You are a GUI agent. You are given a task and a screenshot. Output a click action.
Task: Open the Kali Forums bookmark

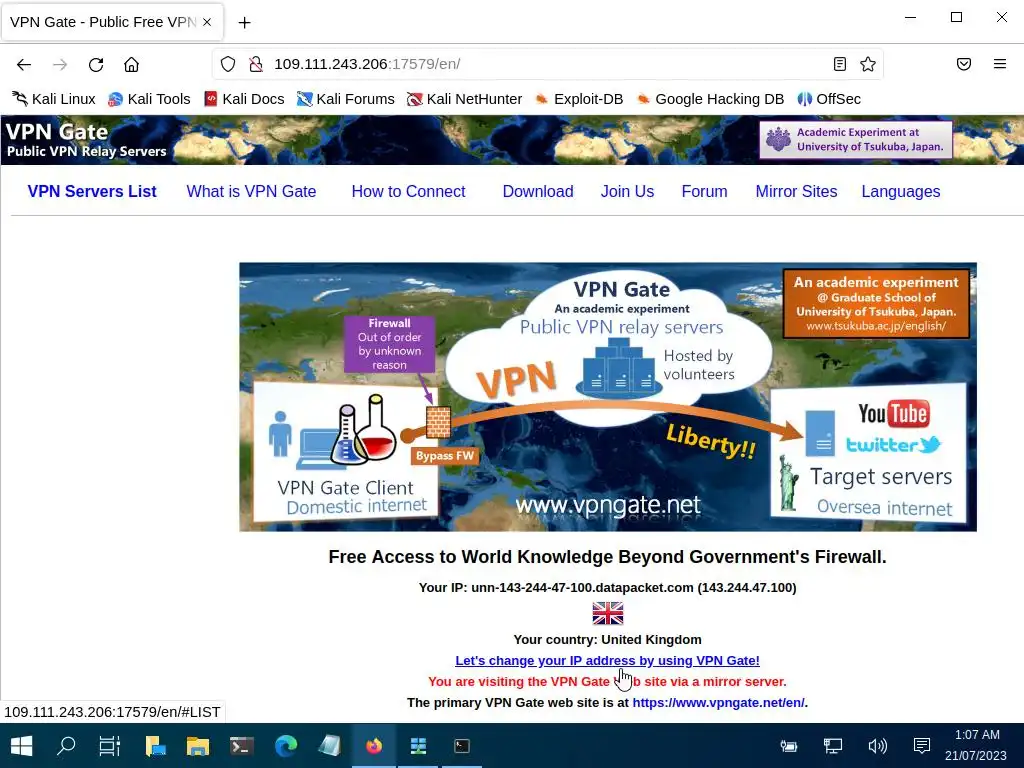pyautogui.click(x=345, y=99)
